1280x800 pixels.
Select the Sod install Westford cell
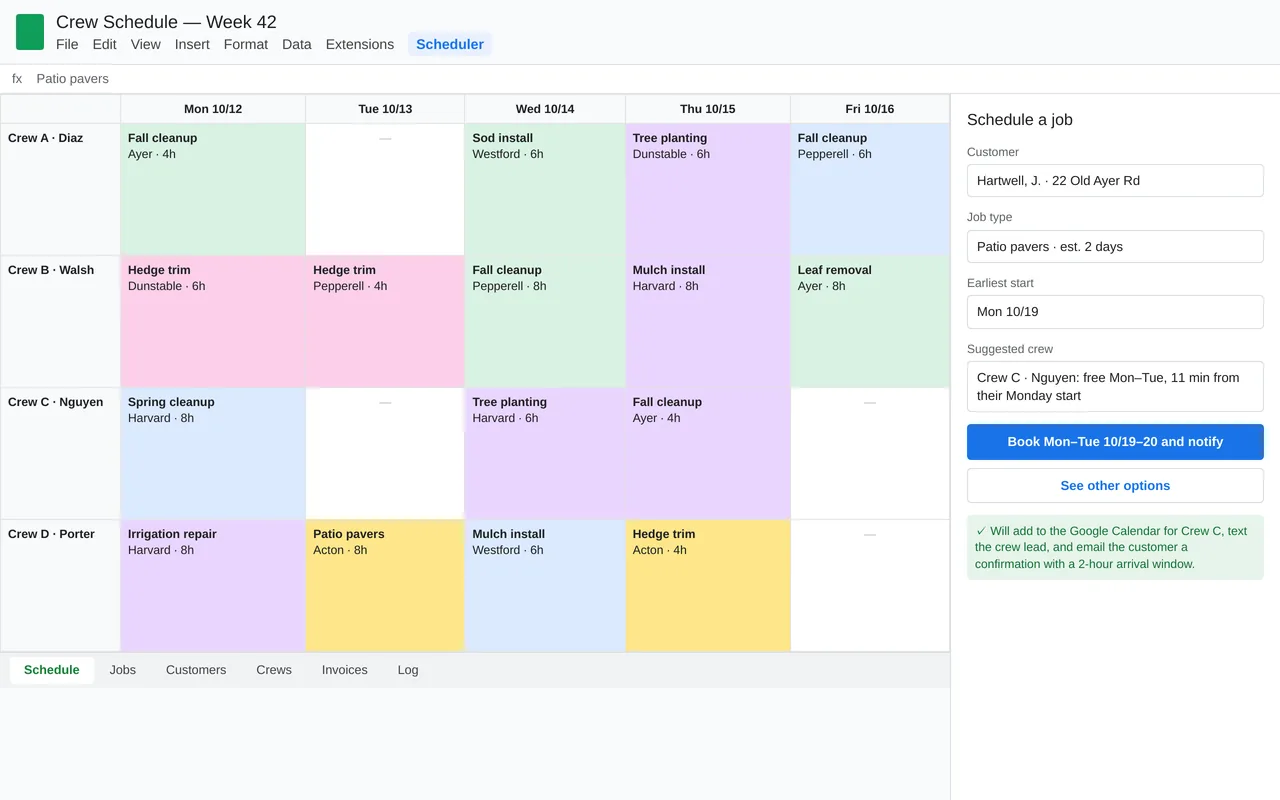coord(545,190)
